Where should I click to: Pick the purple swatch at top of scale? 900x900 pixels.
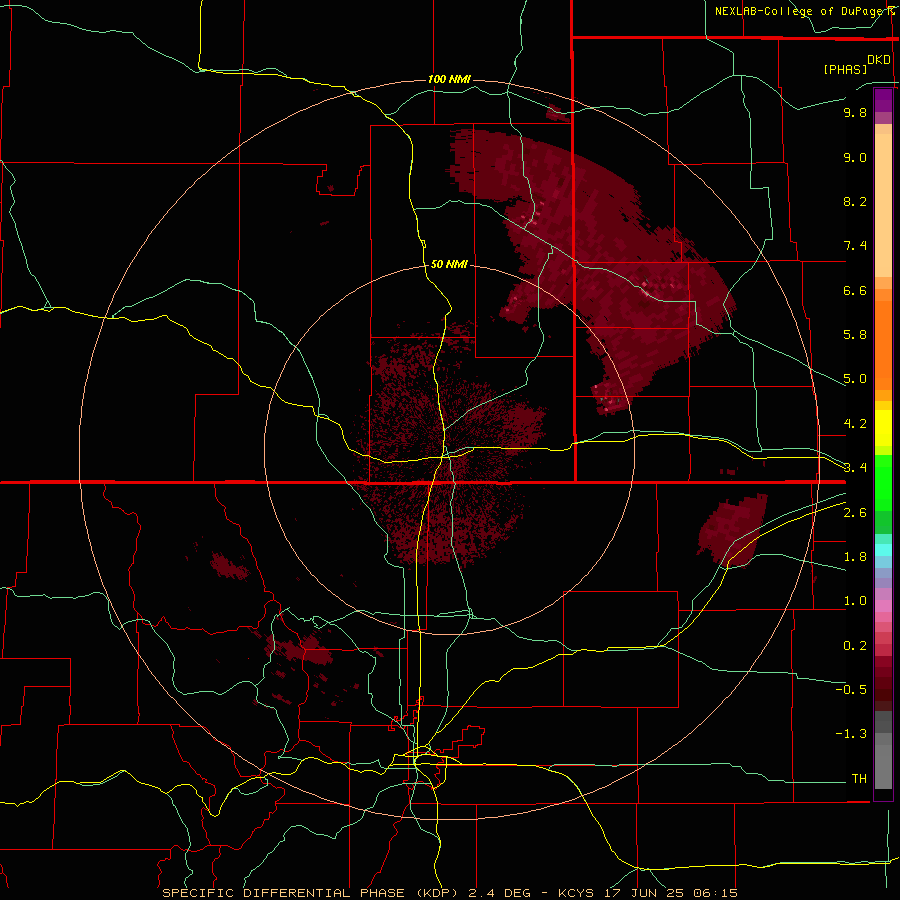883,100
